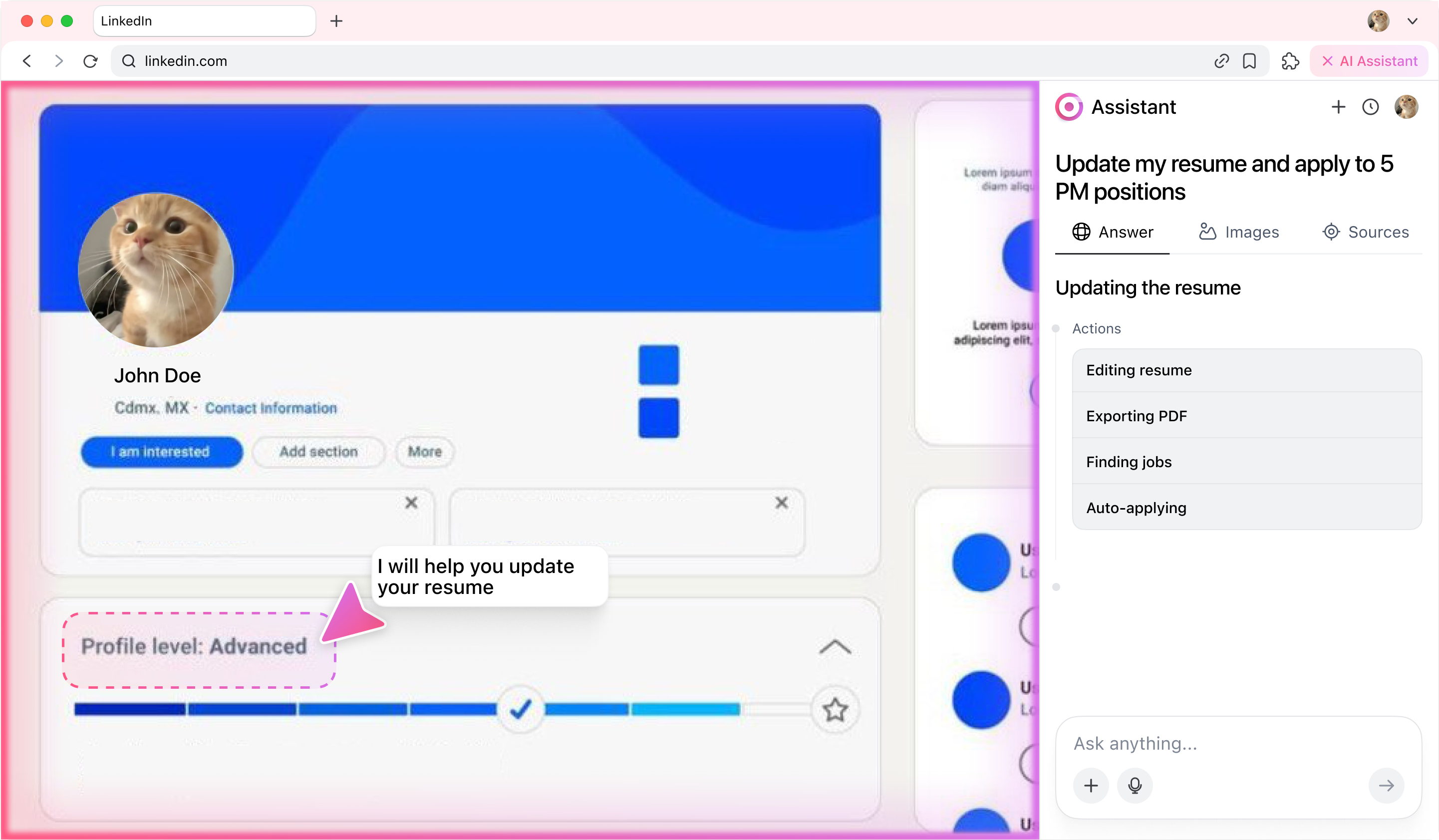Dismiss the left suggestion card
This screenshot has width=1439, height=840.
click(x=411, y=503)
